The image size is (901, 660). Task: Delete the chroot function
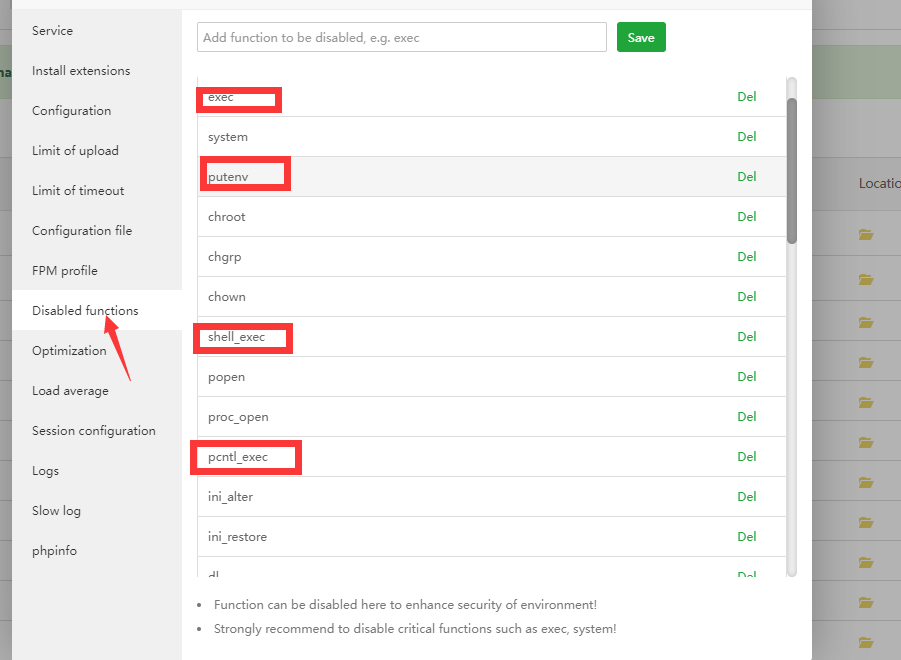[x=746, y=216]
